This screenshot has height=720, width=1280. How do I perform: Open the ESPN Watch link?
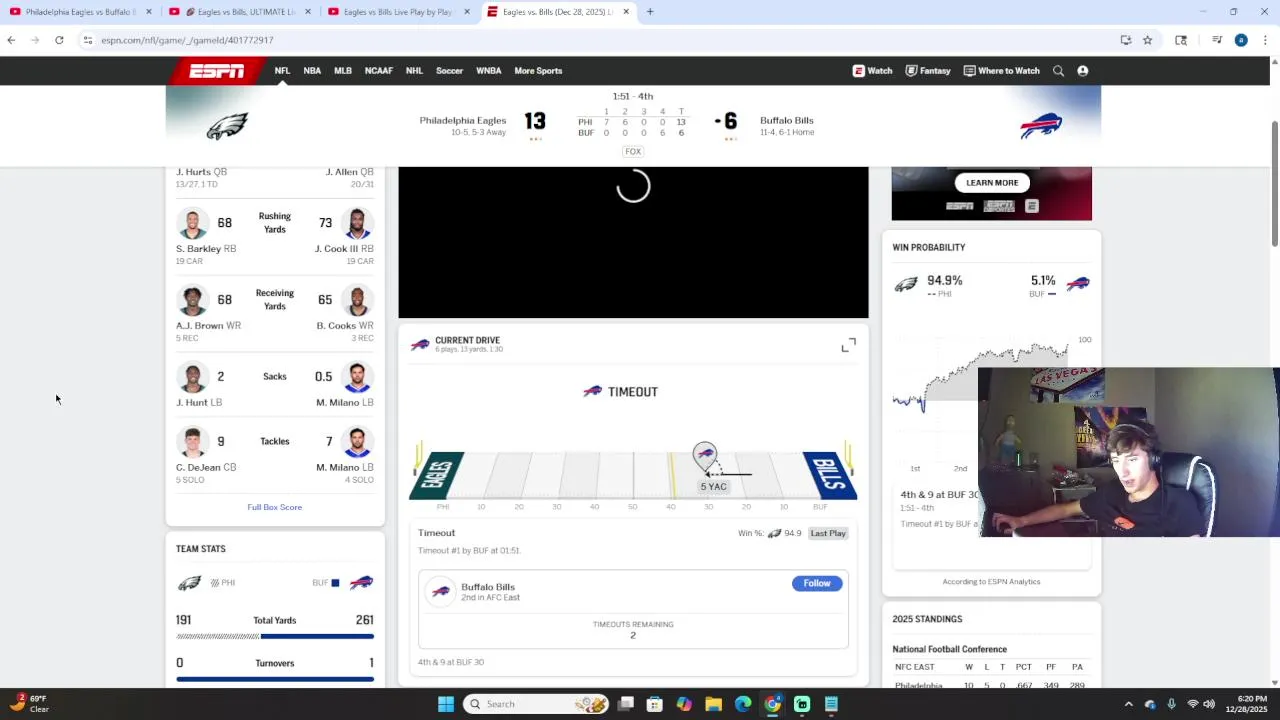tap(872, 71)
